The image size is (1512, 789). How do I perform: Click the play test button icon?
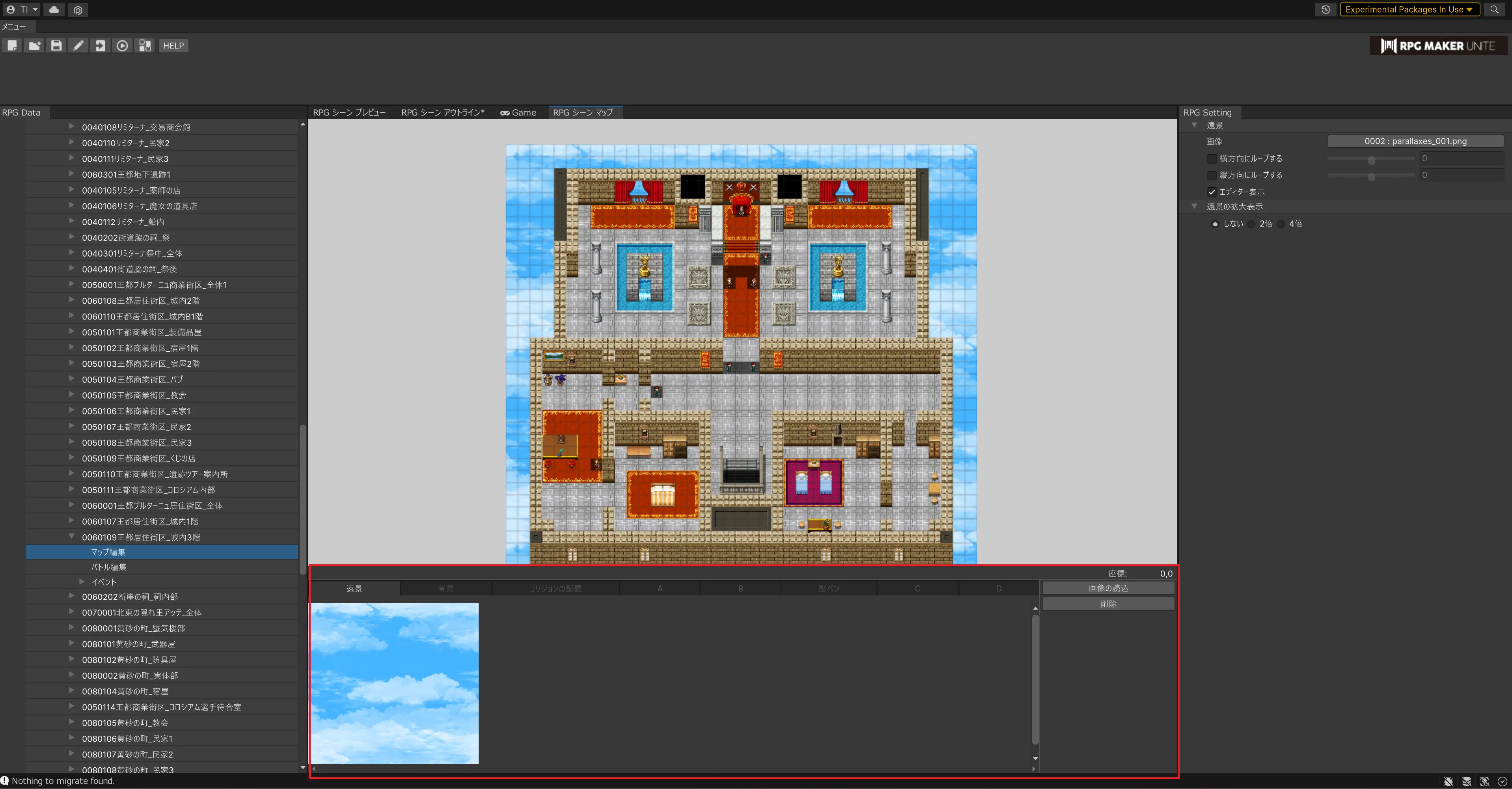tap(122, 46)
